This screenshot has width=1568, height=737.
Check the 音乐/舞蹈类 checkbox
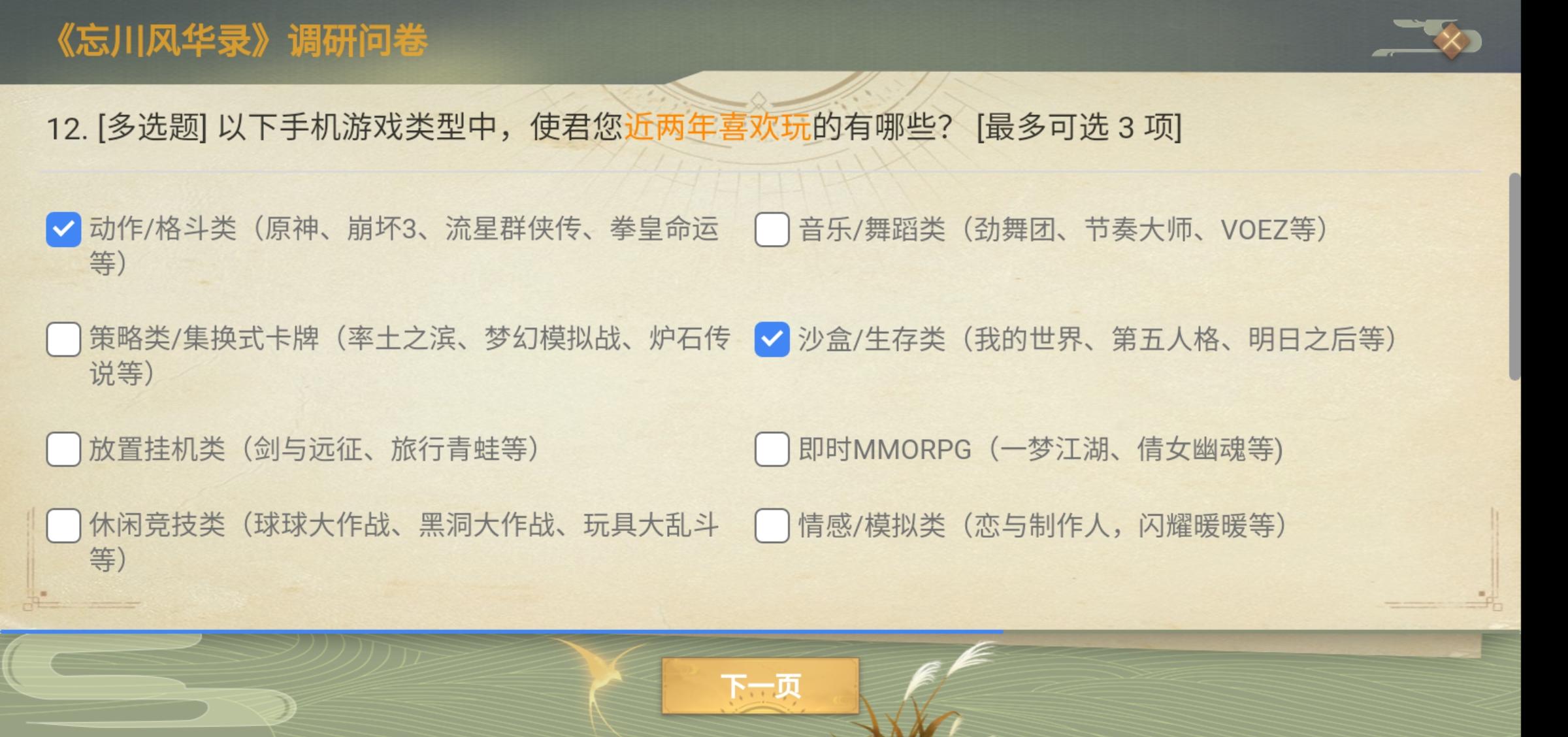772,229
